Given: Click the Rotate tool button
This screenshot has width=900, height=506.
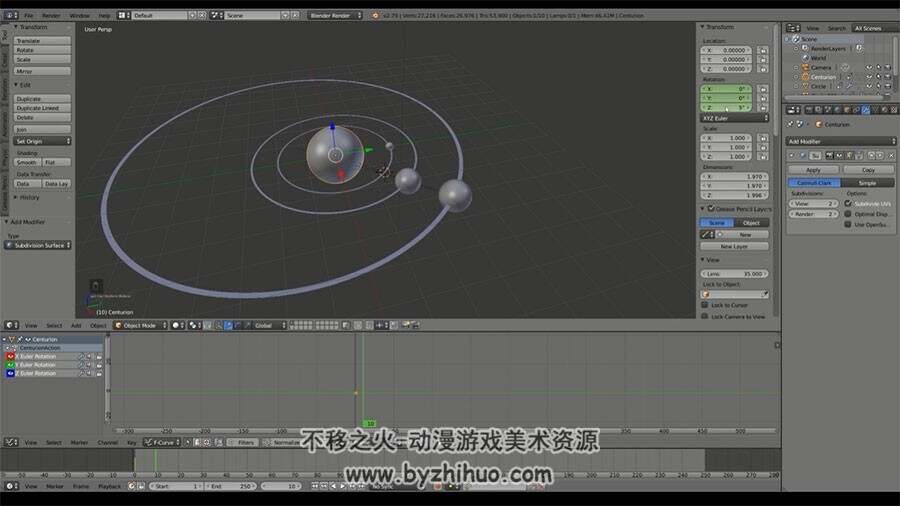Looking at the screenshot, I should [42, 50].
